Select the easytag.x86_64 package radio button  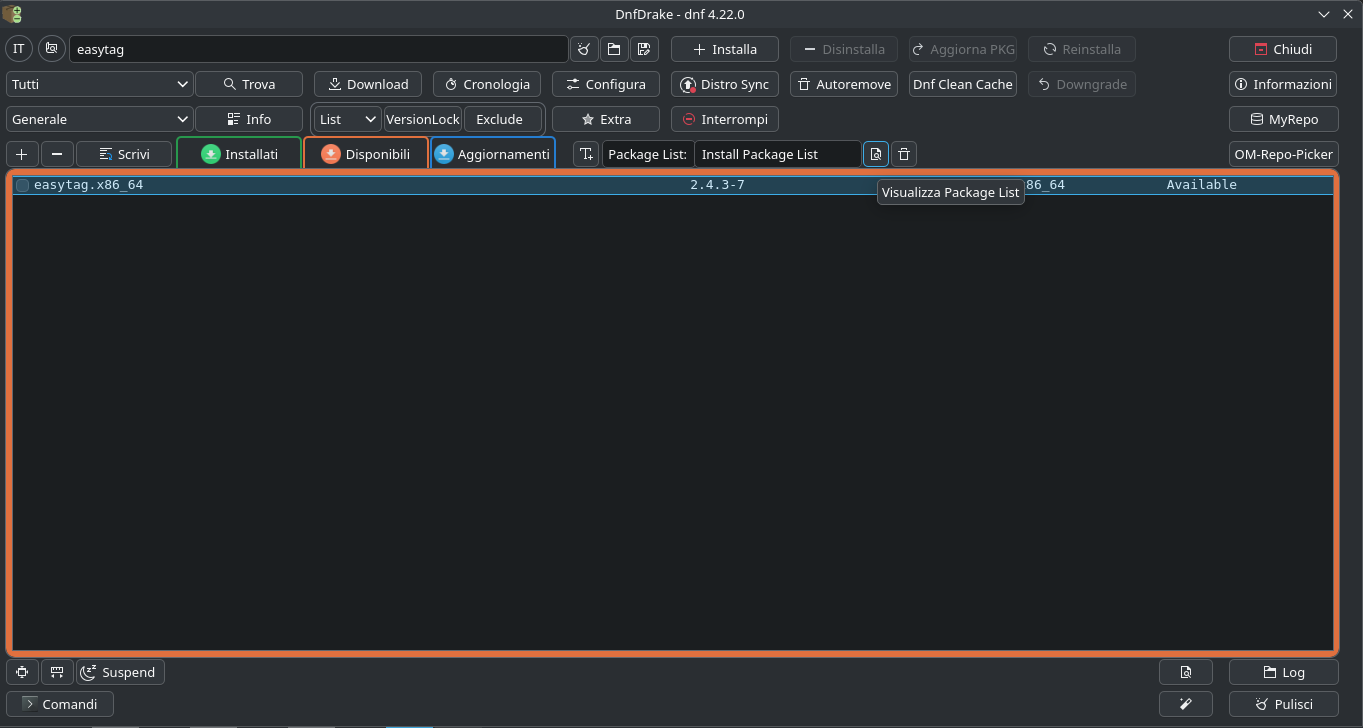22,185
